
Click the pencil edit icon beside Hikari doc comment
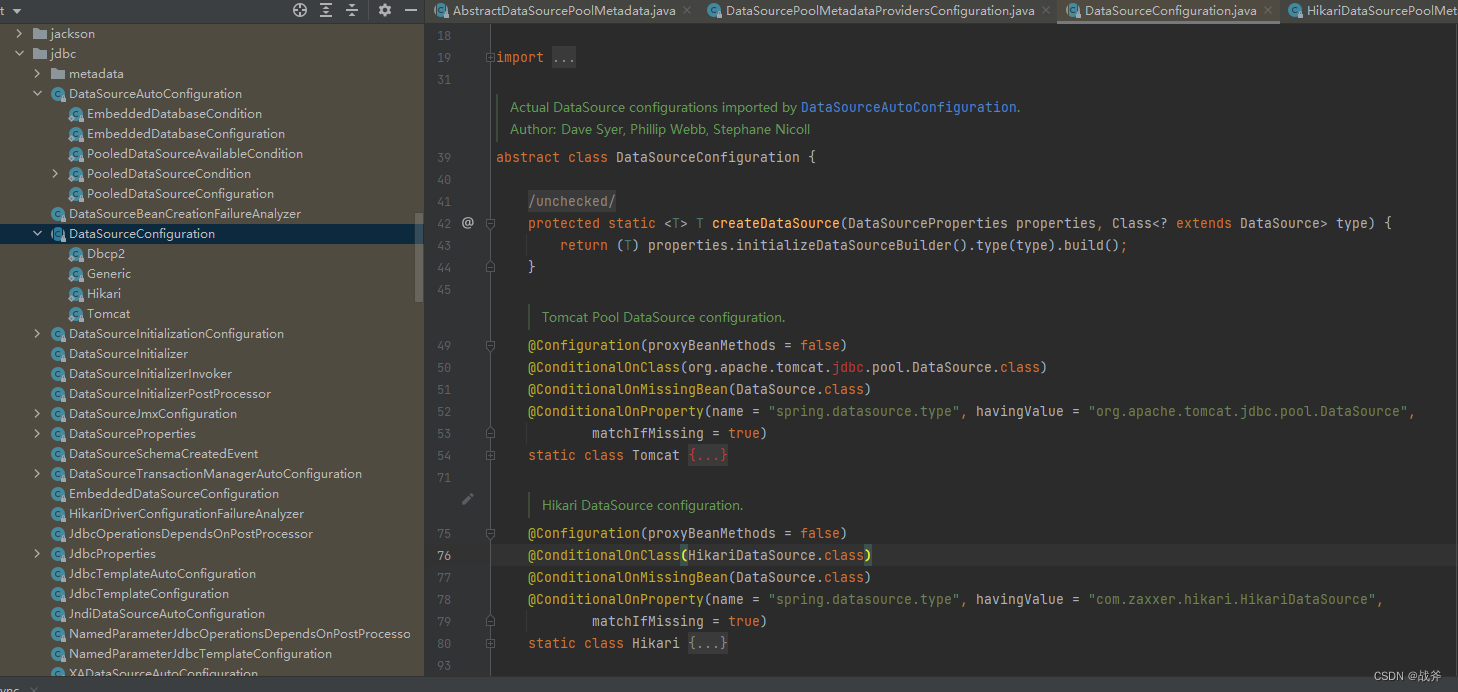click(x=468, y=498)
